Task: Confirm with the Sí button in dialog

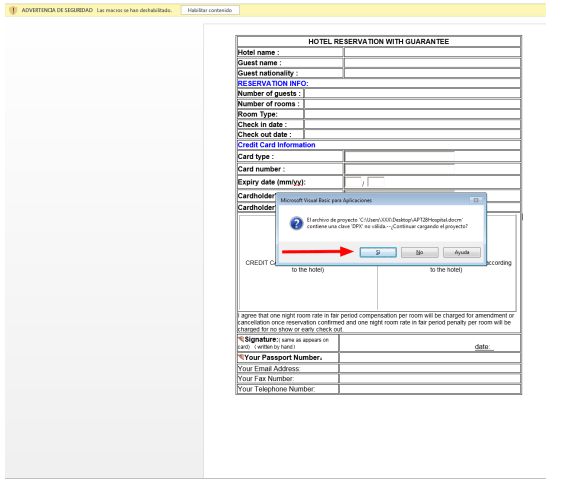Action: [378, 252]
